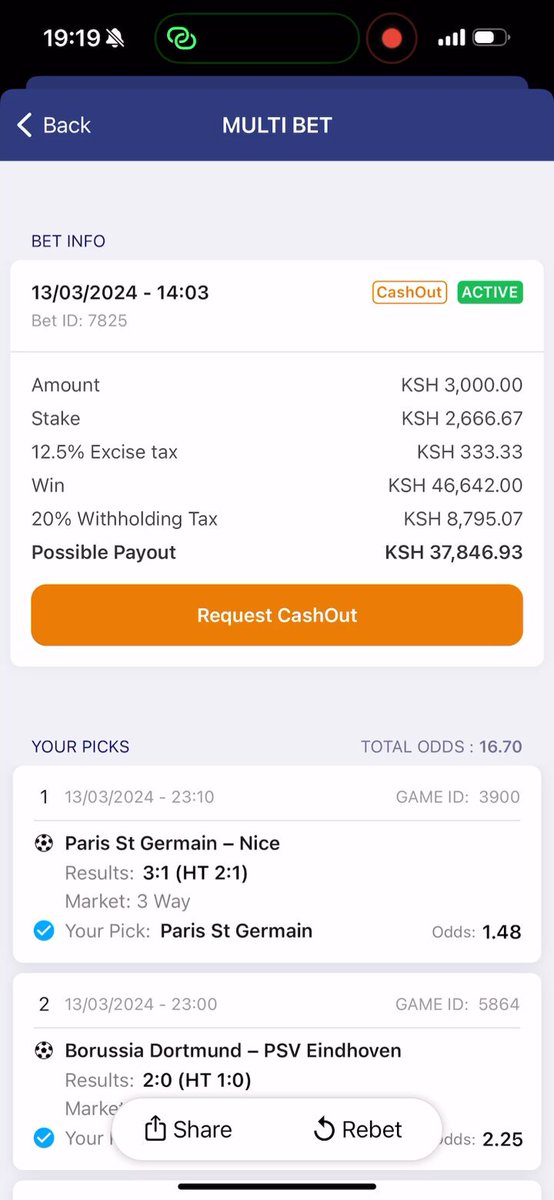Tap the Rebet circular arrow icon
The height and width of the screenshot is (1200, 554).
pyautogui.click(x=324, y=1130)
